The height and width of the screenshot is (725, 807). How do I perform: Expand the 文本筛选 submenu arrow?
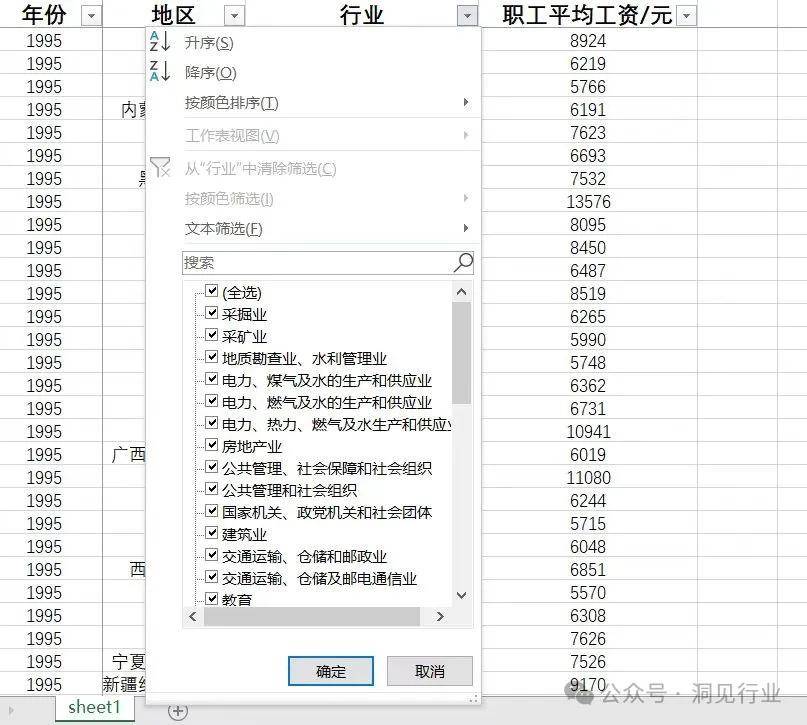coord(466,228)
